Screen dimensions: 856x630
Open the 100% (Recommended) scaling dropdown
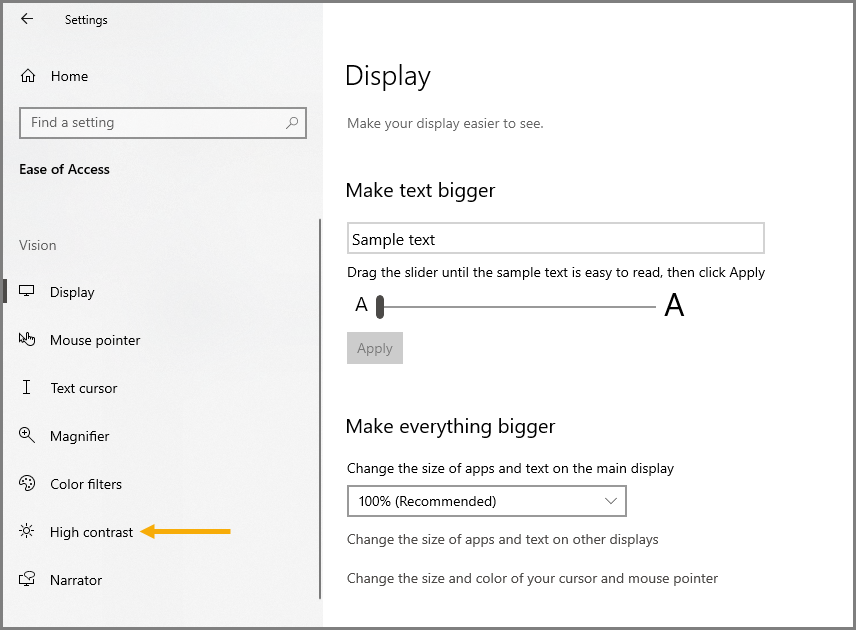pyautogui.click(x=486, y=501)
